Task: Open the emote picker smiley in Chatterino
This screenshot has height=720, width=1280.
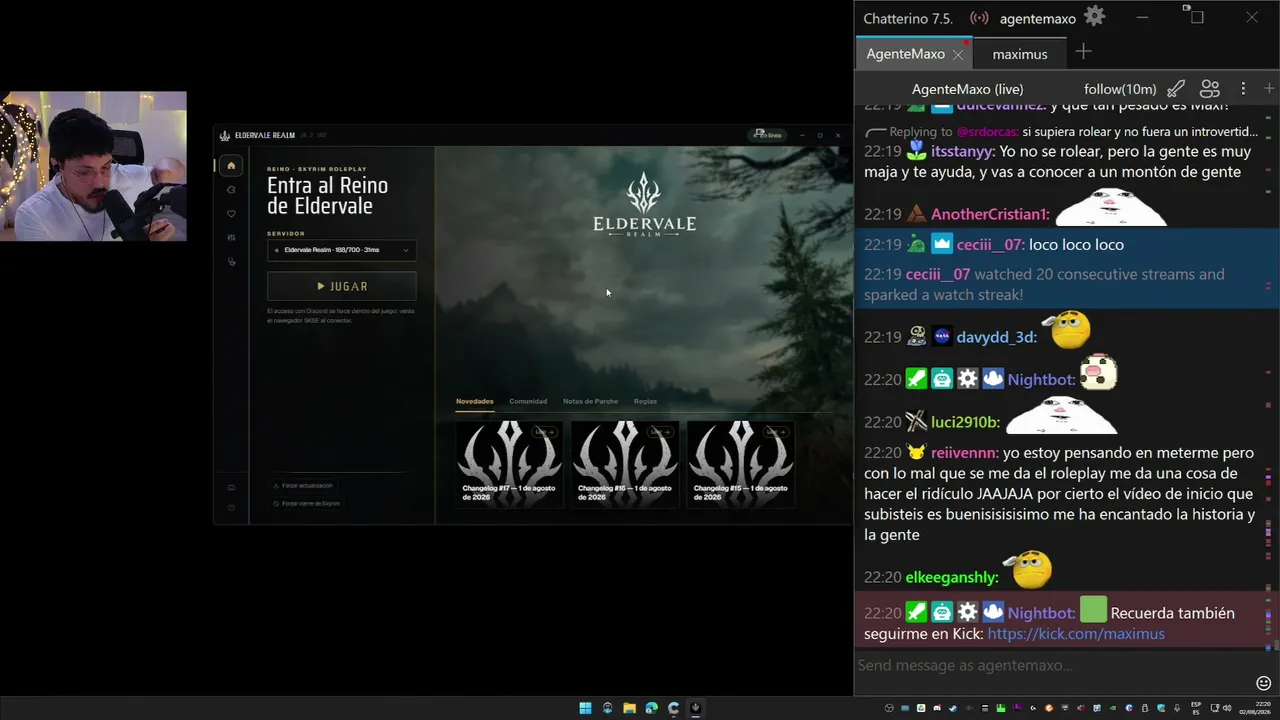Action: 1263,683
